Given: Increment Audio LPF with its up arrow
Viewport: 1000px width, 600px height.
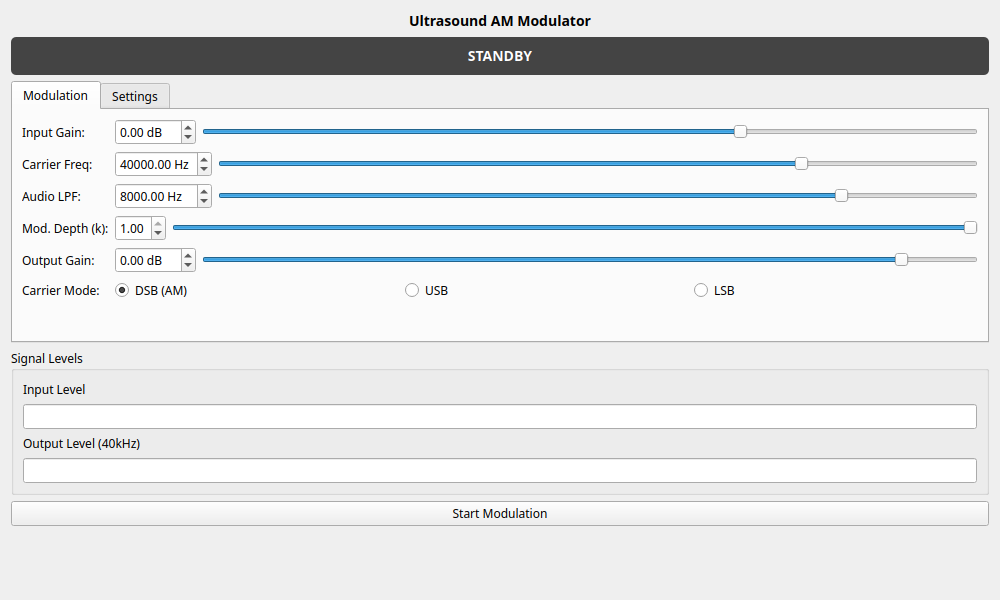Looking at the screenshot, I should click(x=204, y=191).
